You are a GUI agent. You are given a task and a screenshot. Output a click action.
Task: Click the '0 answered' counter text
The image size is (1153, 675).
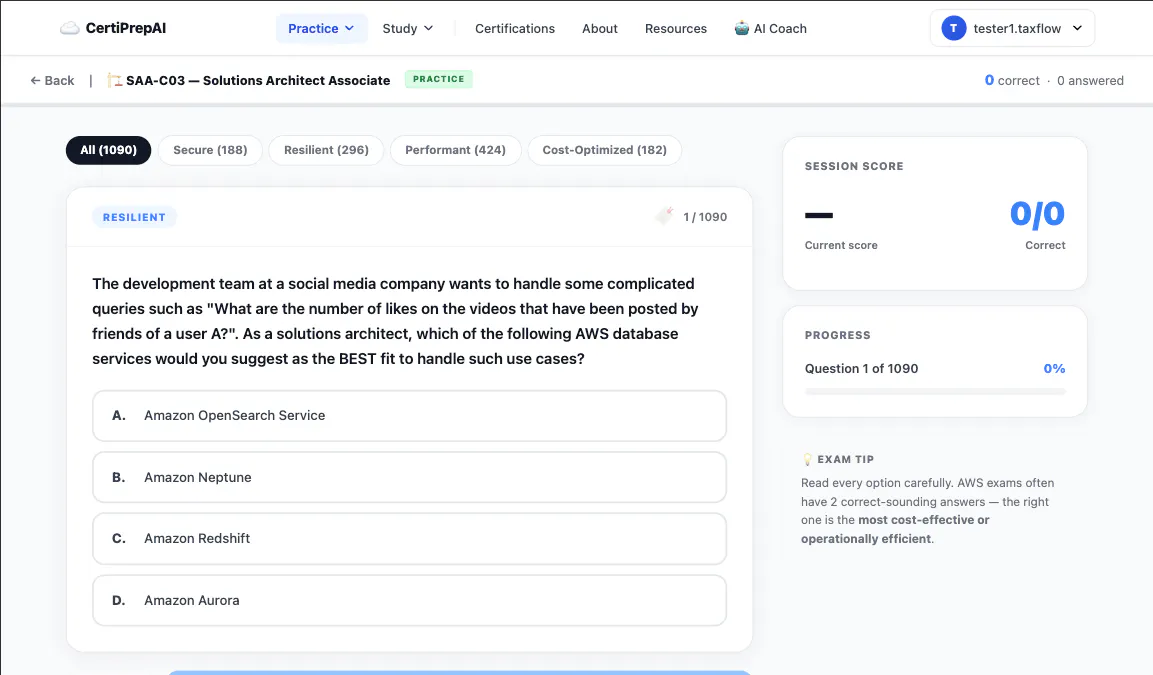point(1090,80)
